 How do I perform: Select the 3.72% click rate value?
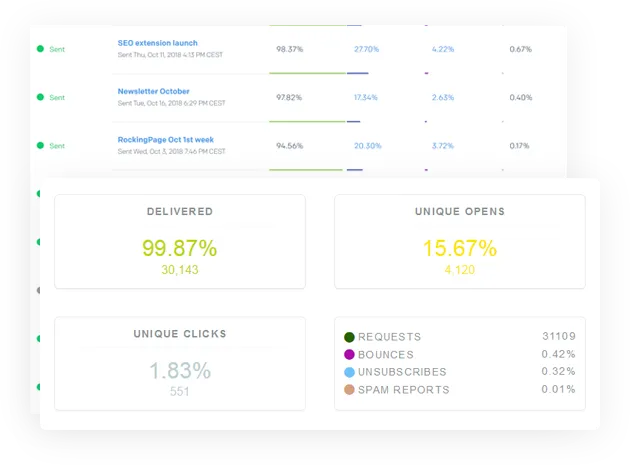coord(443,145)
